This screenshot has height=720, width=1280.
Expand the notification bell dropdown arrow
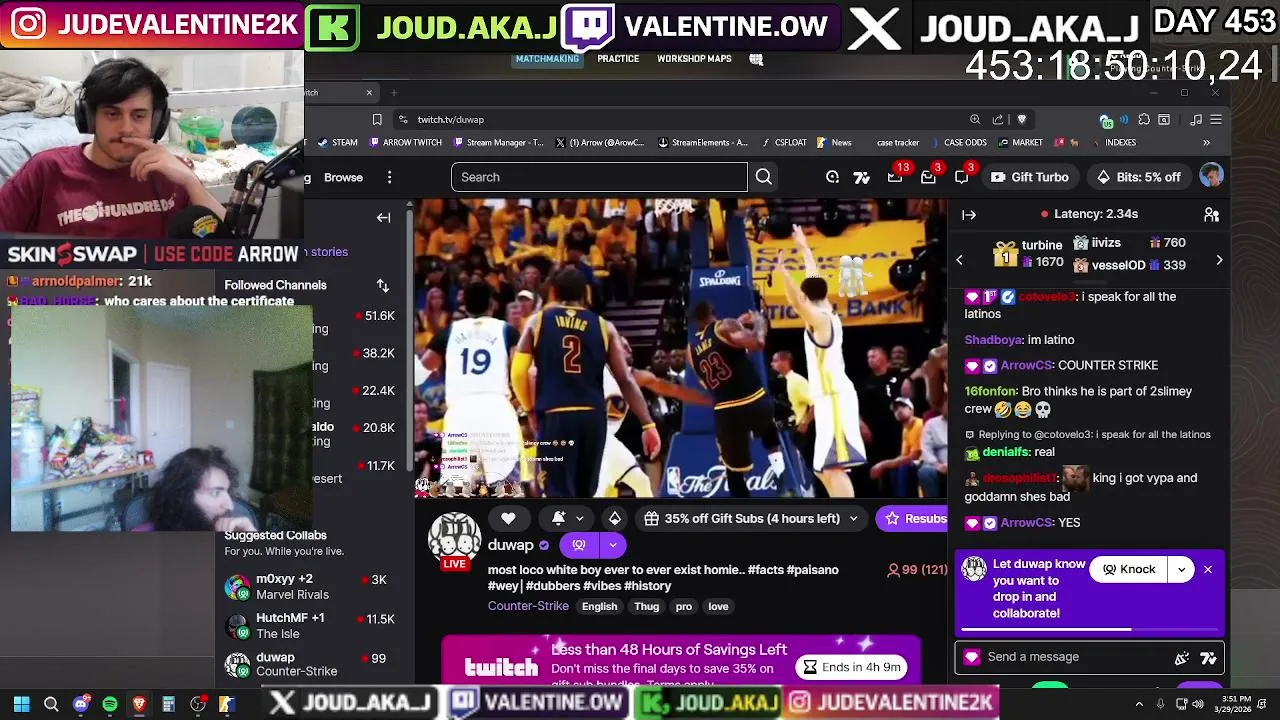[x=579, y=518]
